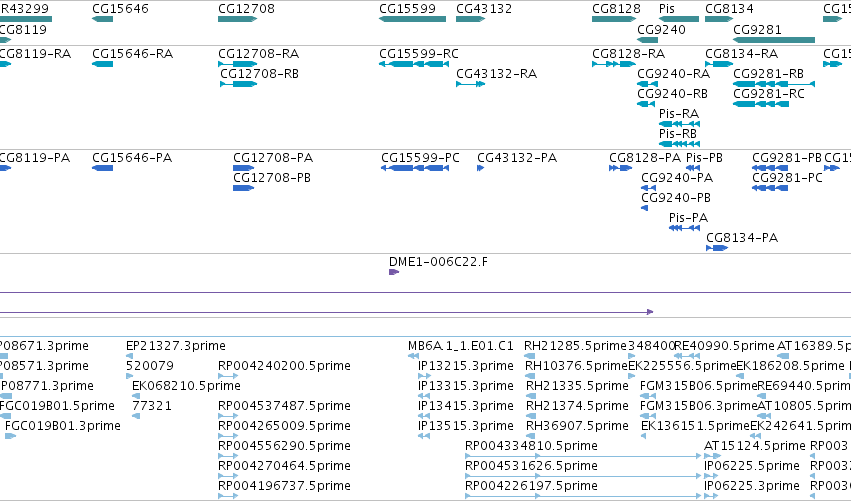Click transcript label CG15599-RC
This screenshot has height=501, width=851.
click(x=419, y=53)
